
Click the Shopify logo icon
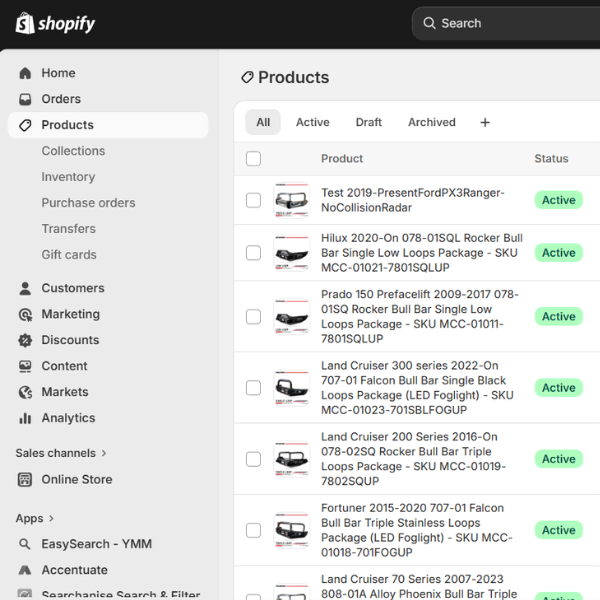pos(24,23)
